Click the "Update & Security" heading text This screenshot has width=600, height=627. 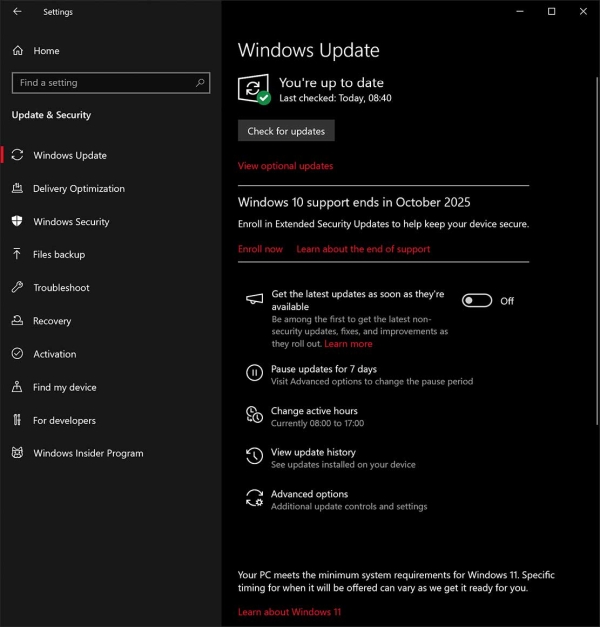51,115
